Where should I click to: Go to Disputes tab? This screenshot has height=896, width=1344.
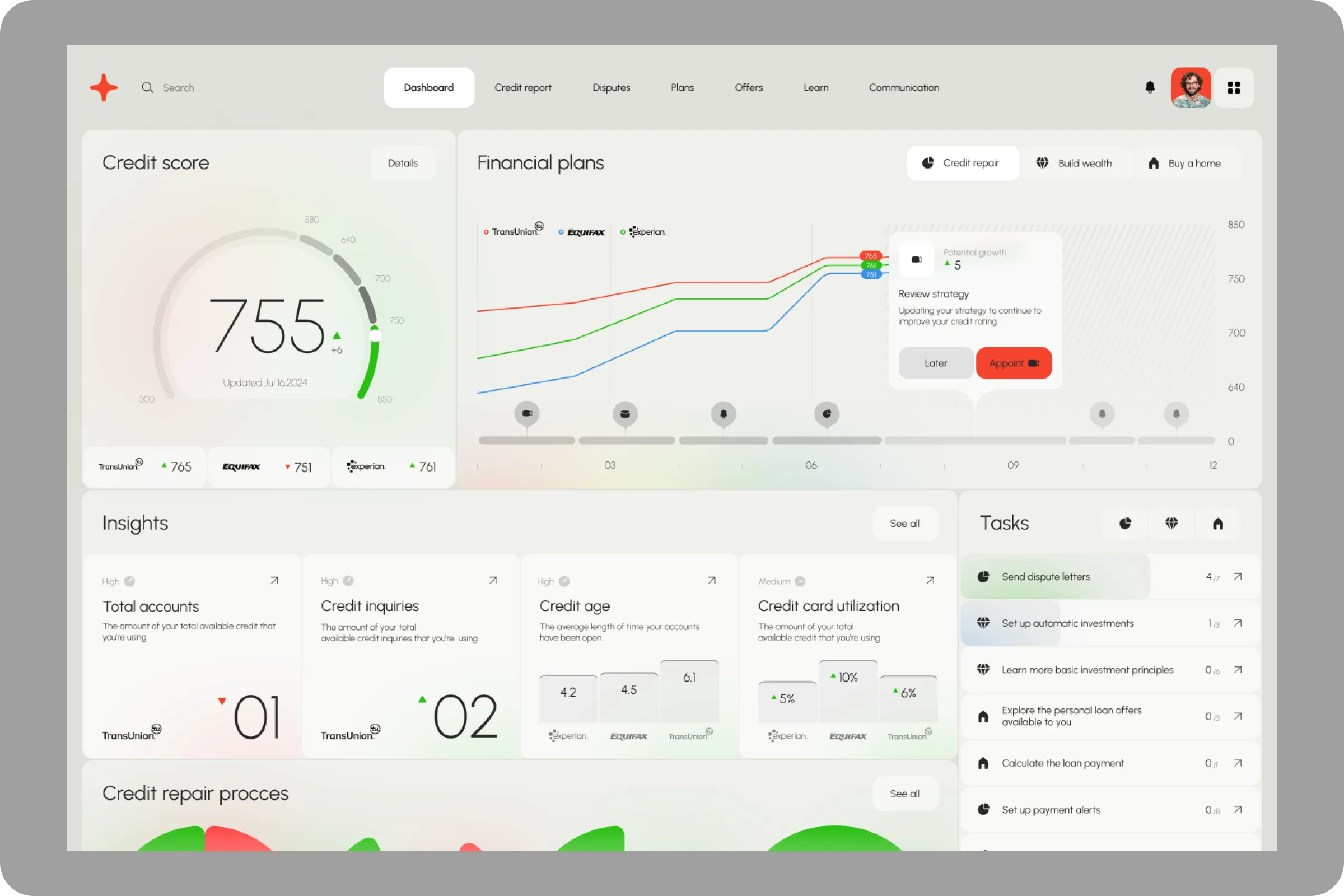click(612, 87)
